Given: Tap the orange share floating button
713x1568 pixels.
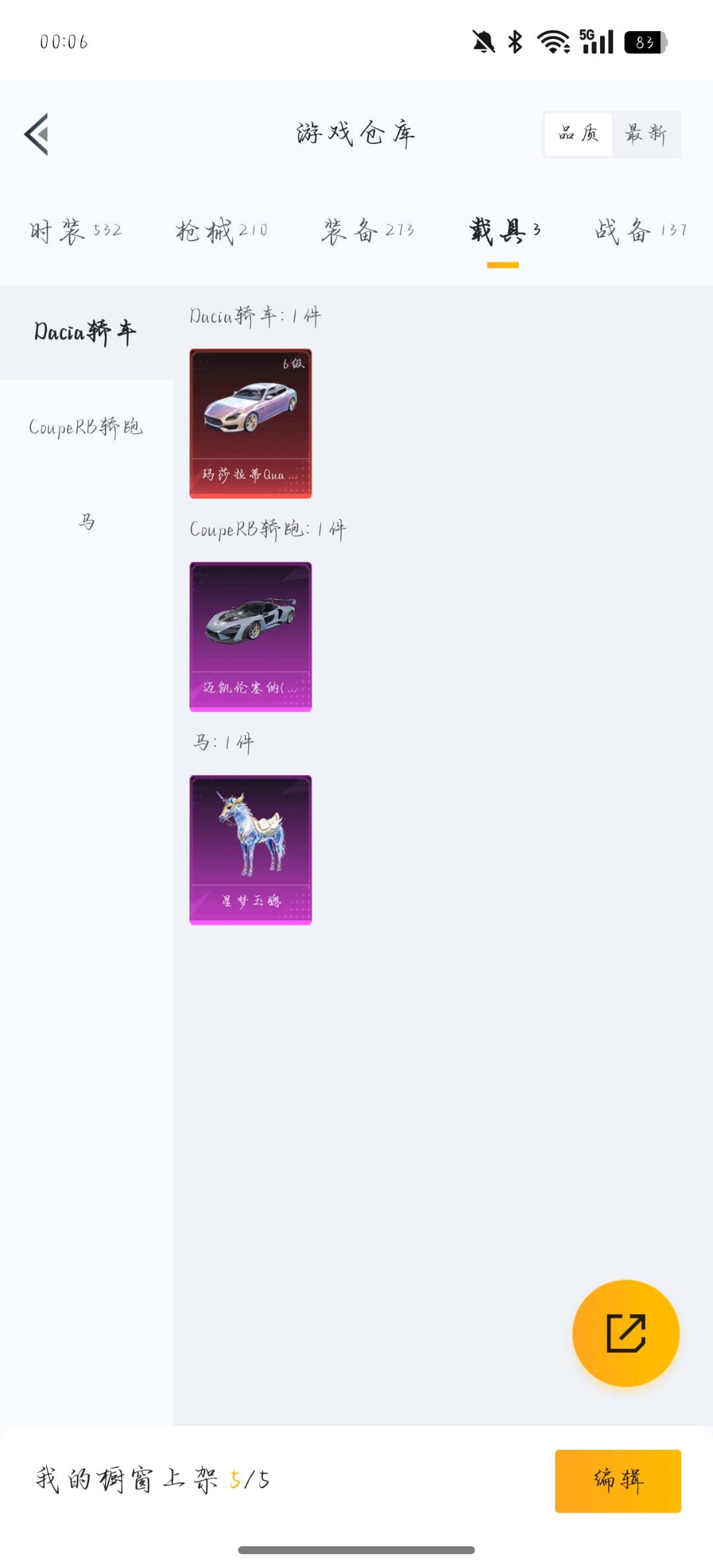Looking at the screenshot, I should click(625, 1333).
